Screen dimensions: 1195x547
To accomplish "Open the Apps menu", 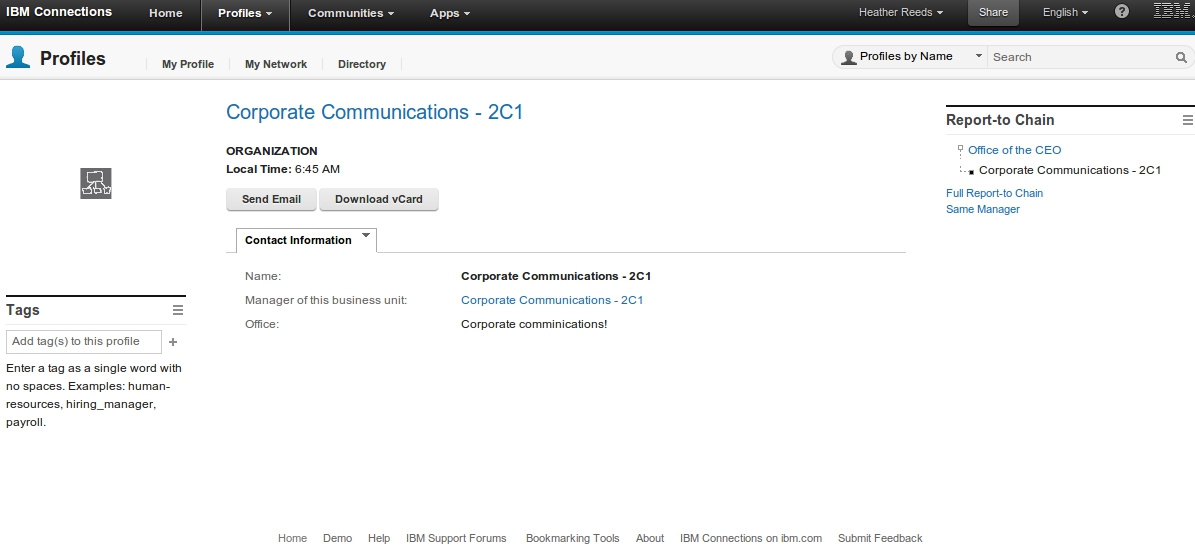I will (449, 13).
